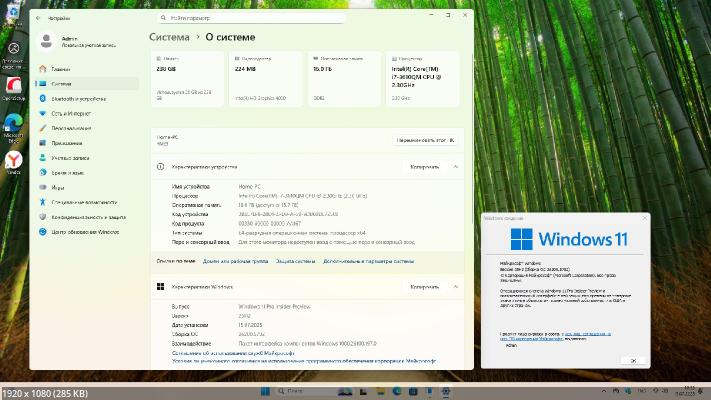
Task: Open the Защита системы link
Action: (295, 261)
